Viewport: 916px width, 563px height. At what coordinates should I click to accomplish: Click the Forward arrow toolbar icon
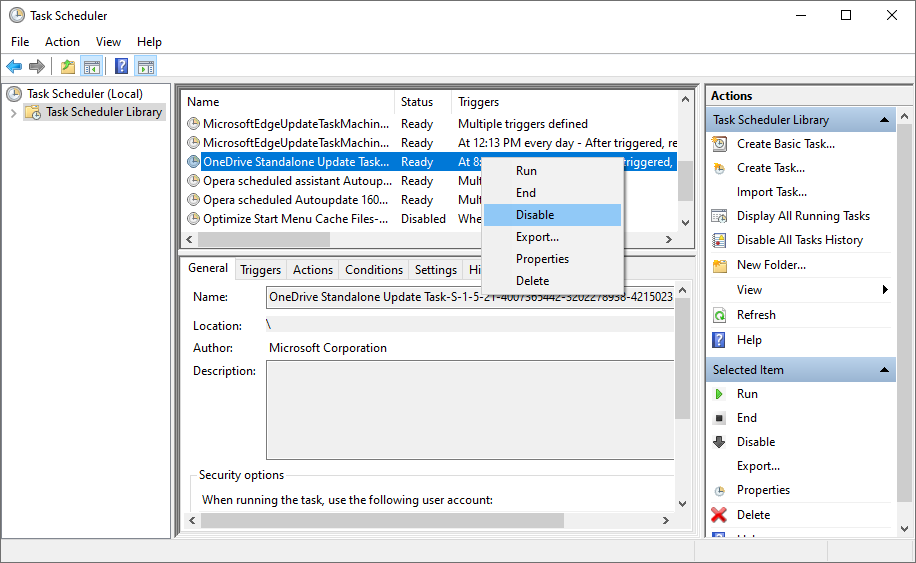tap(37, 67)
